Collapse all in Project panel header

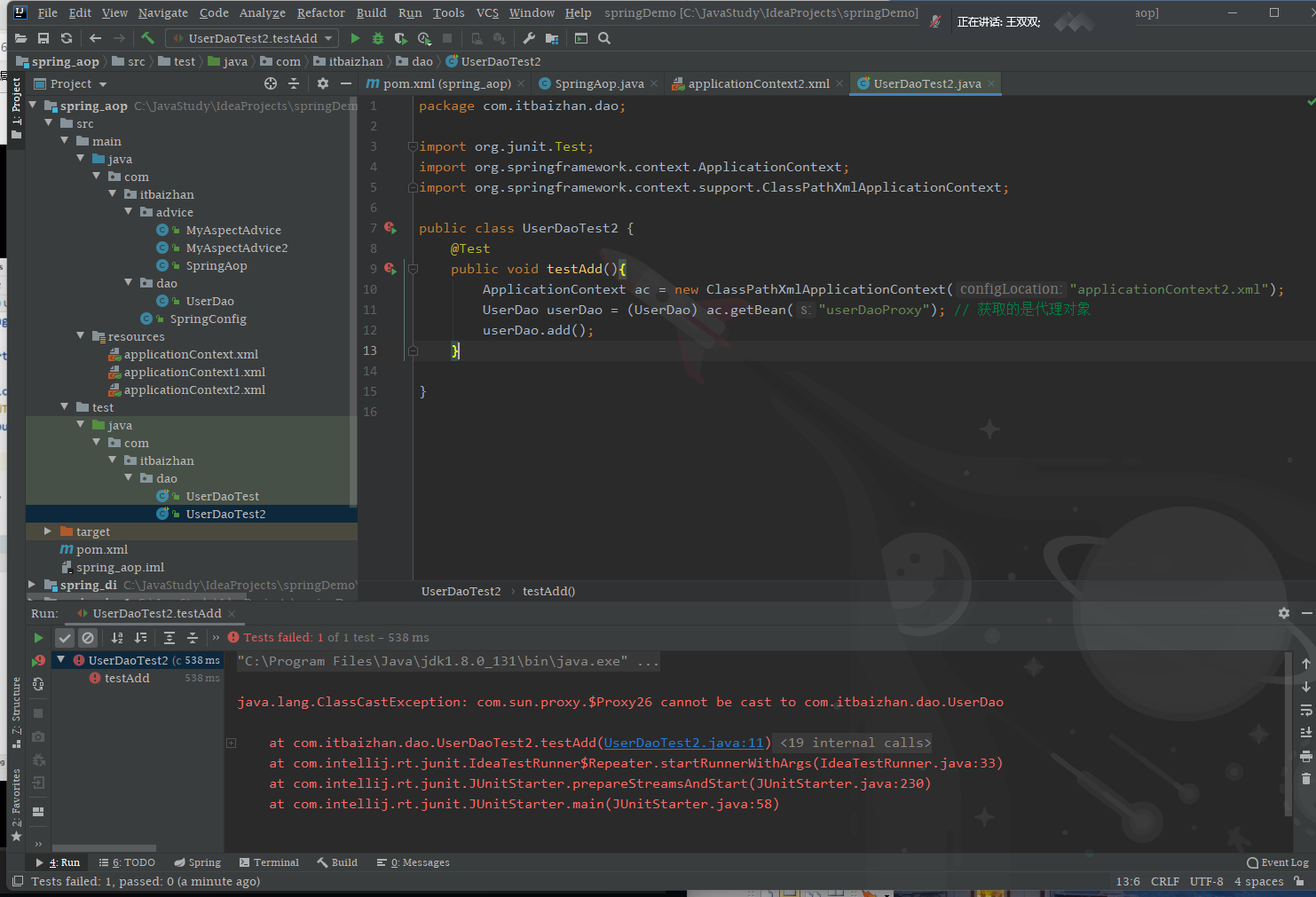[x=294, y=83]
